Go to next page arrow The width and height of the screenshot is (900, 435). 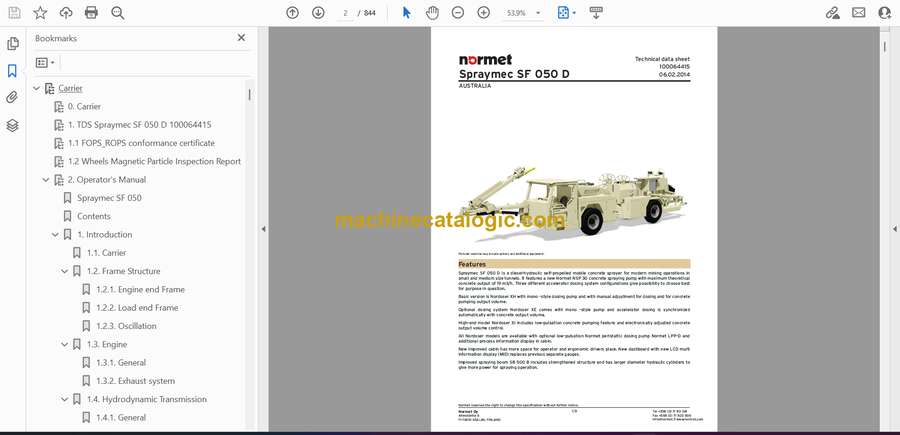coord(318,13)
